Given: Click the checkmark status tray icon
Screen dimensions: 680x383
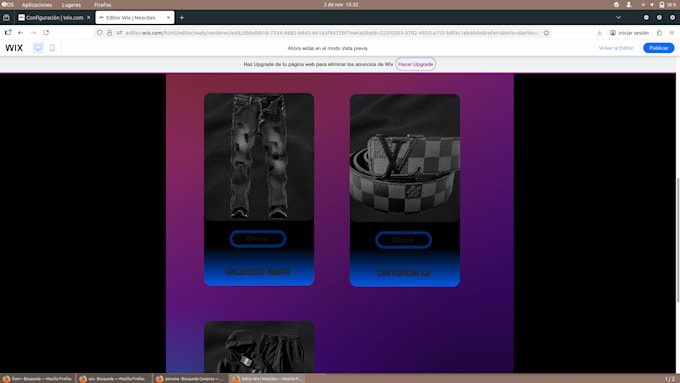Looking at the screenshot, I should (616, 5).
